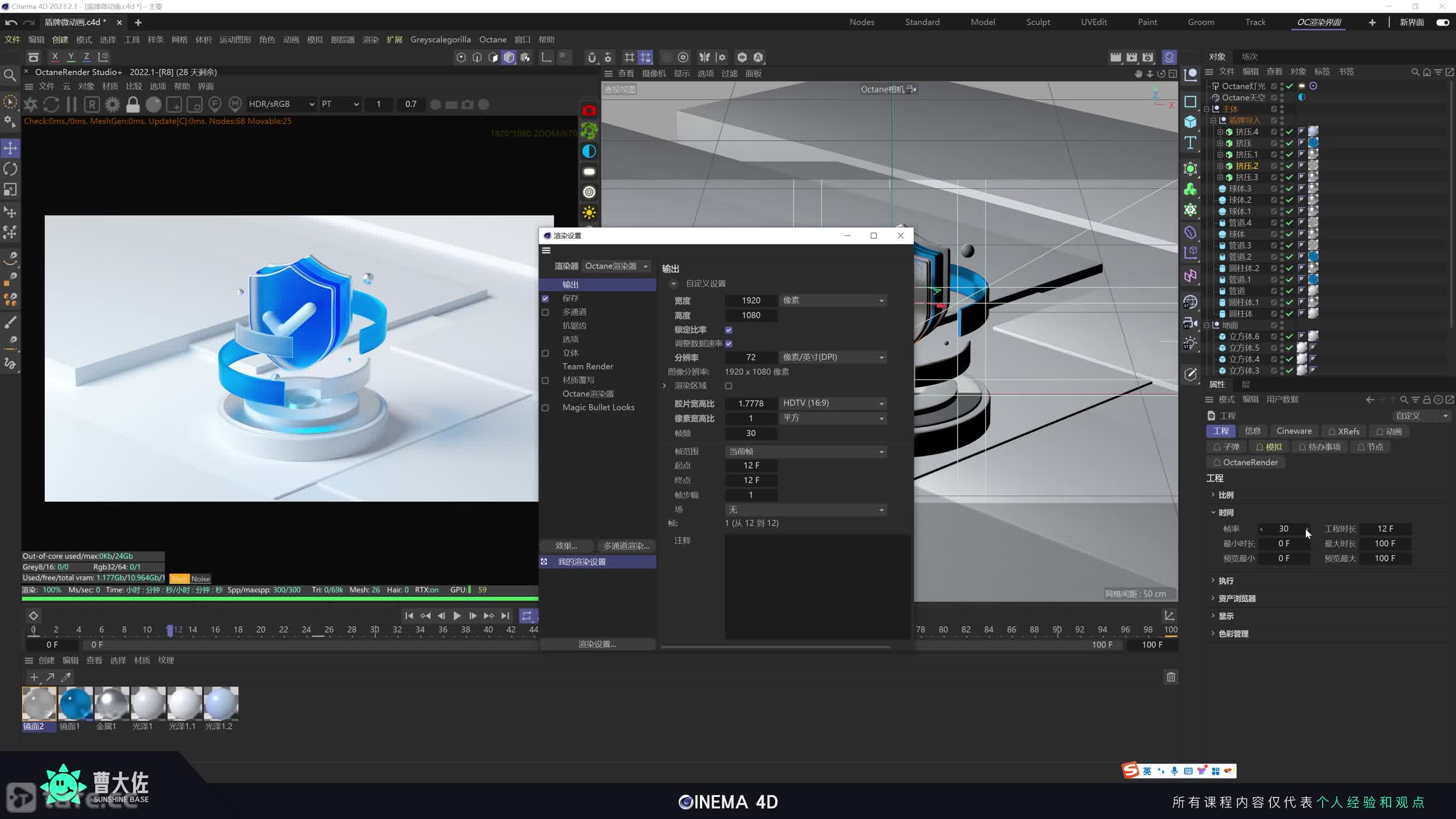Select the Rotate tool in left toolbar
Viewport: 1456px width, 819px height.
point(10,169)
